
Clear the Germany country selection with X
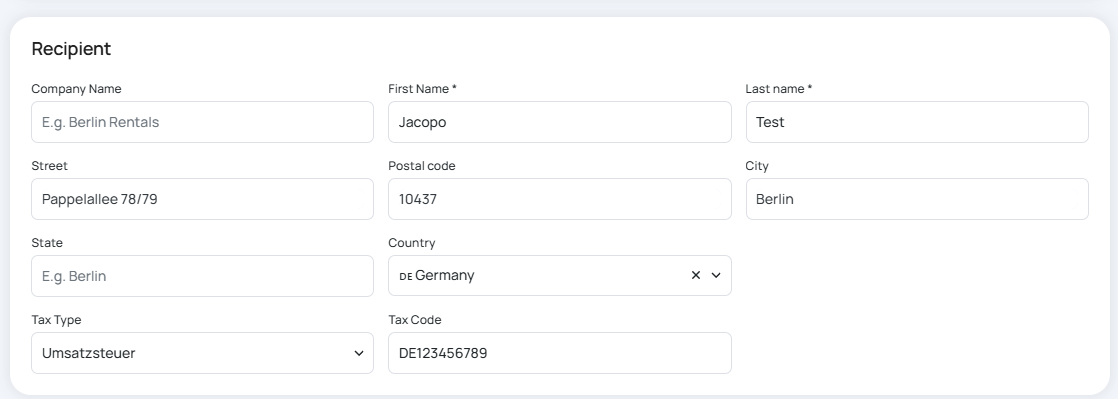pos(696,275)
